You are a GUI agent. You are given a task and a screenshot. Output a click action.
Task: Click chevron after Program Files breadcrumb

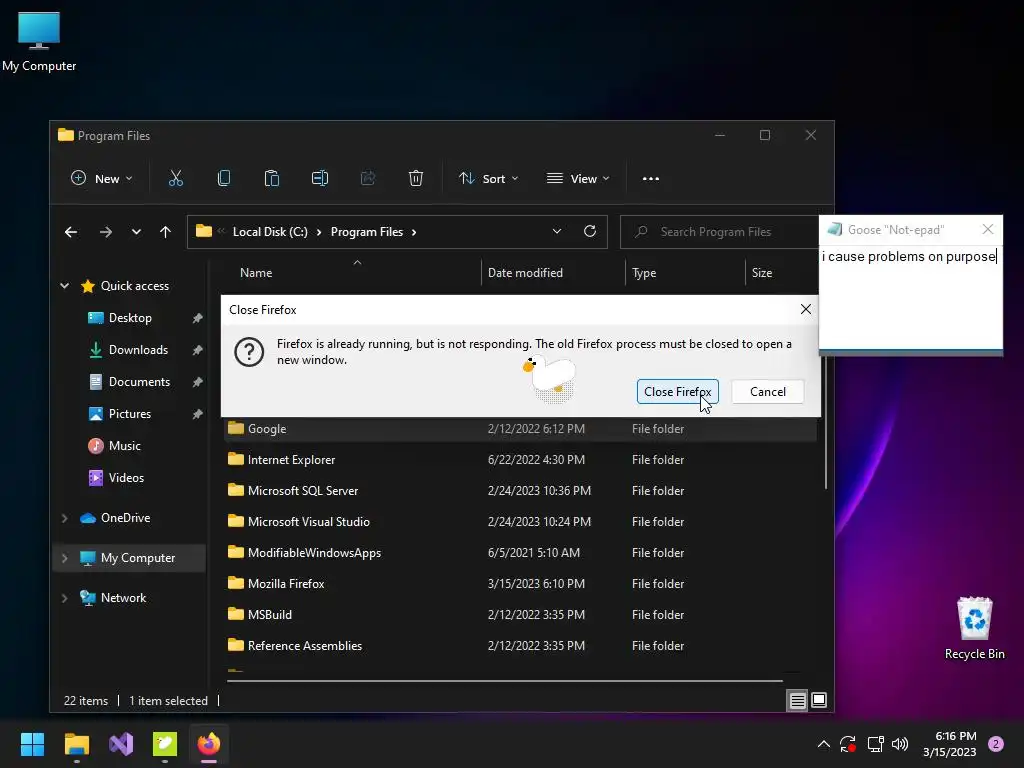[414, 232]
